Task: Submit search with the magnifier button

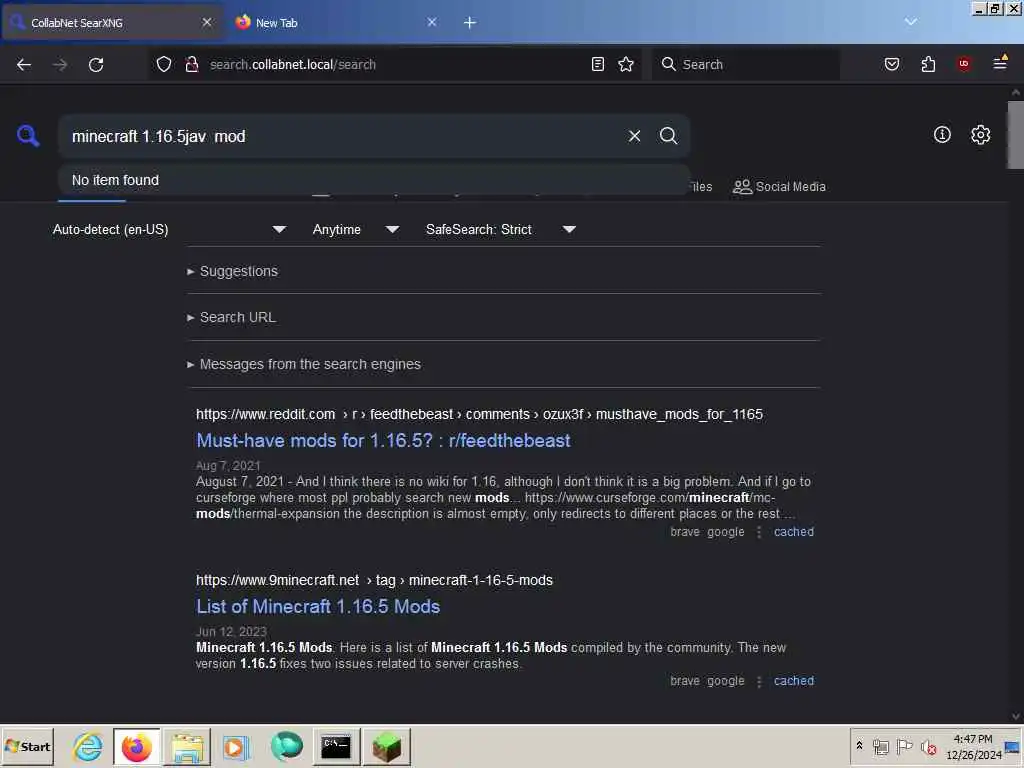Action: 668,136
